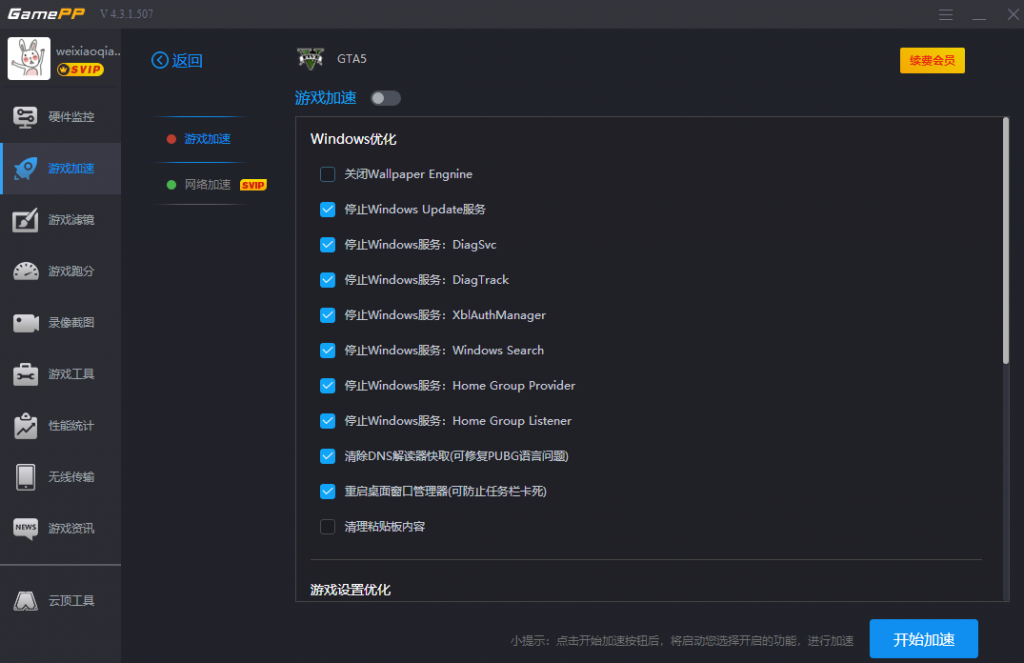Screen dimensions: 1024x663
Task: Open the performance statistics chart icon (性能统计)
Action: pyautogui.click(x=25, y=426)
